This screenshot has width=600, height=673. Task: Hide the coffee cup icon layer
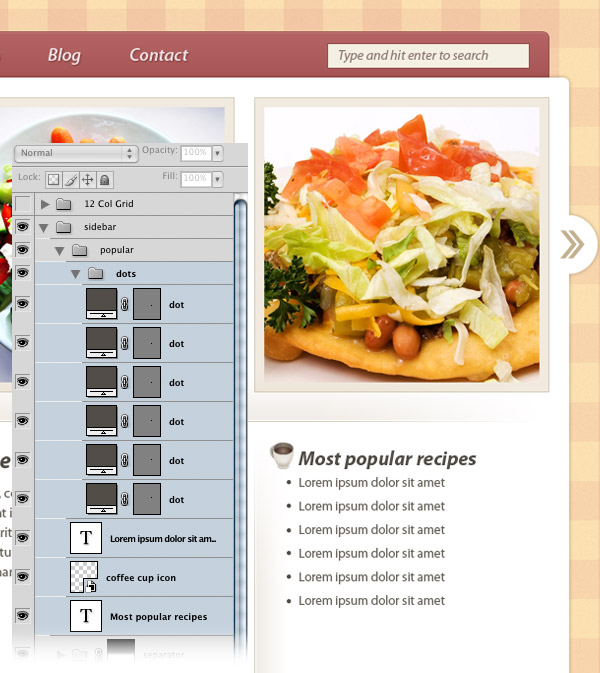pyautogui.click(x=23, y=576)
